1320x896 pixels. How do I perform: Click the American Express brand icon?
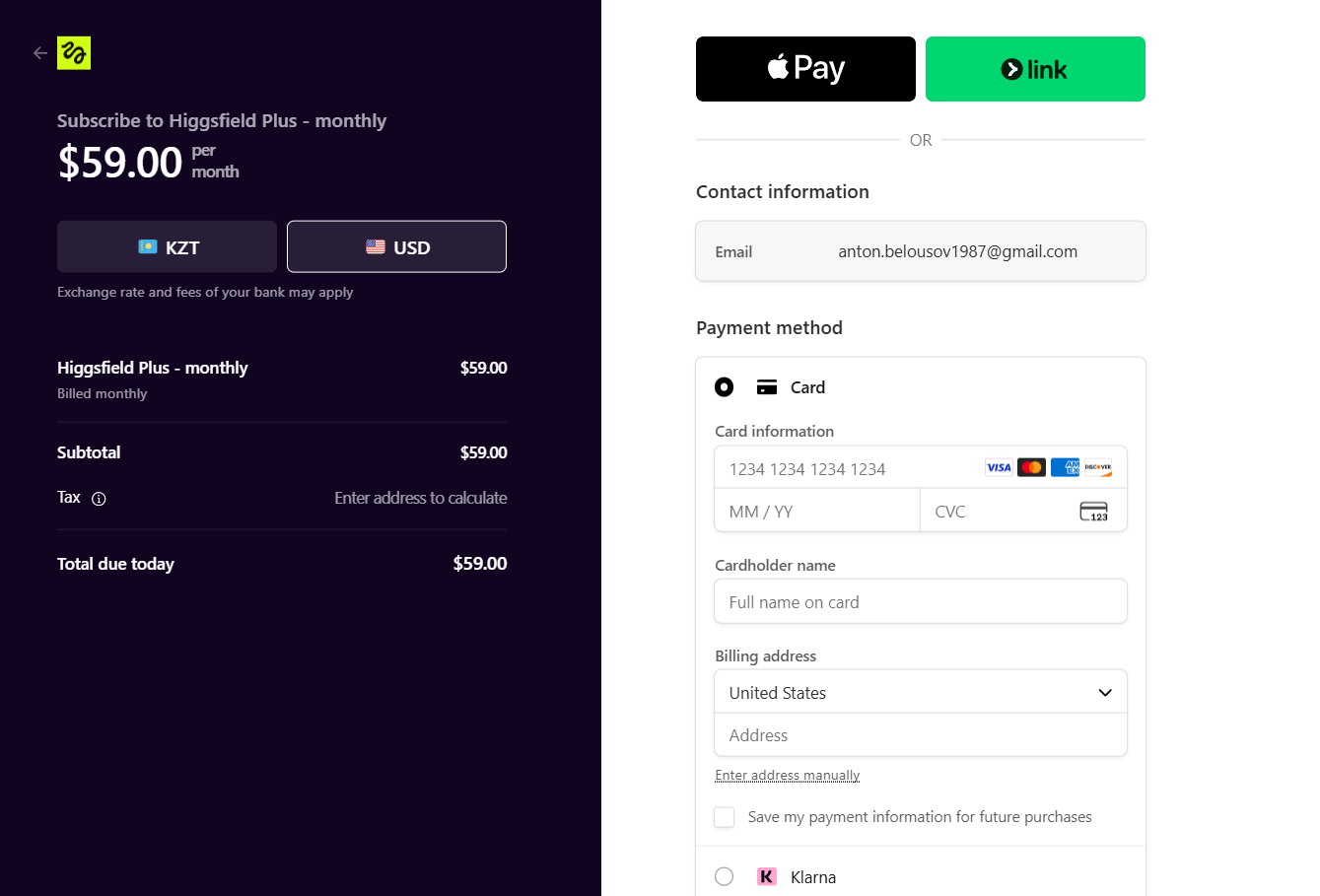point(1065,467)
